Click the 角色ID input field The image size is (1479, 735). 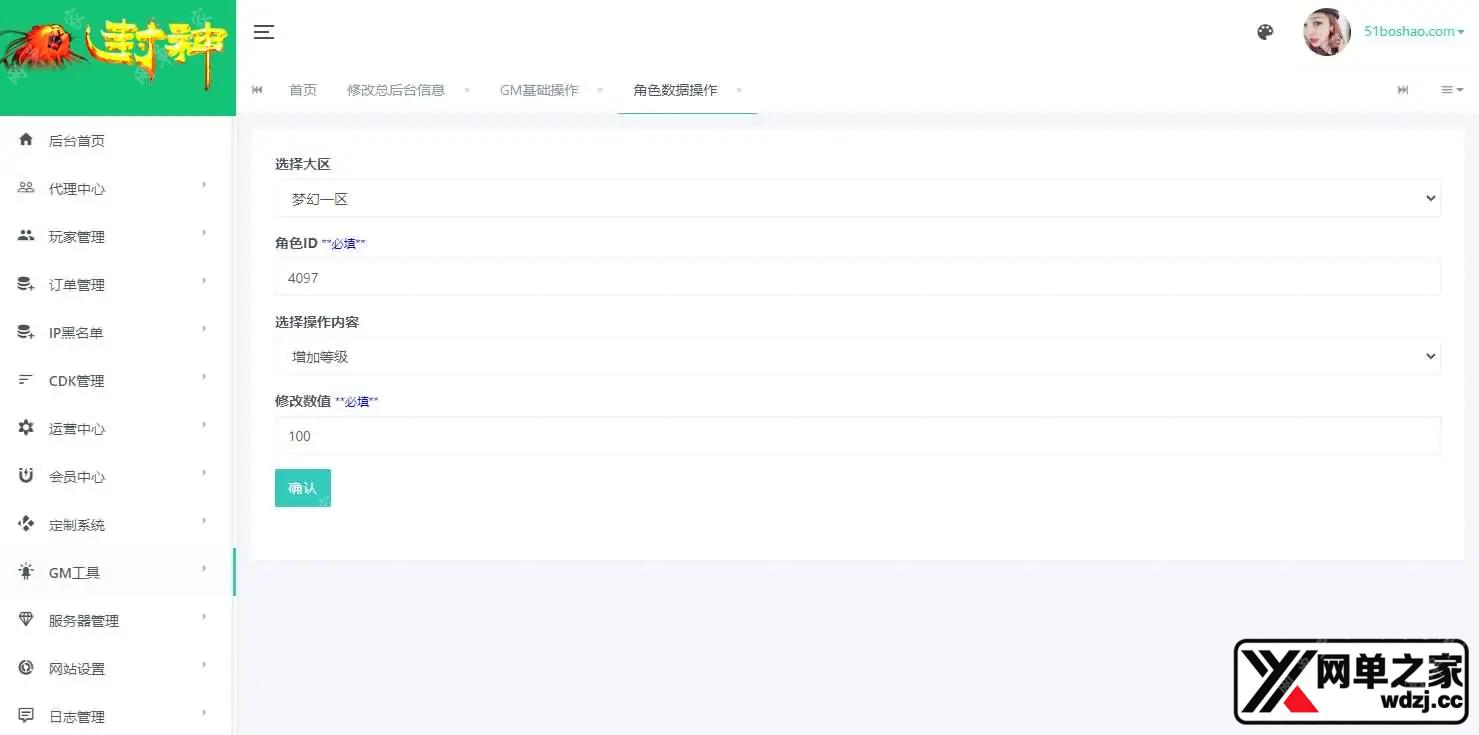pos(857,278)
